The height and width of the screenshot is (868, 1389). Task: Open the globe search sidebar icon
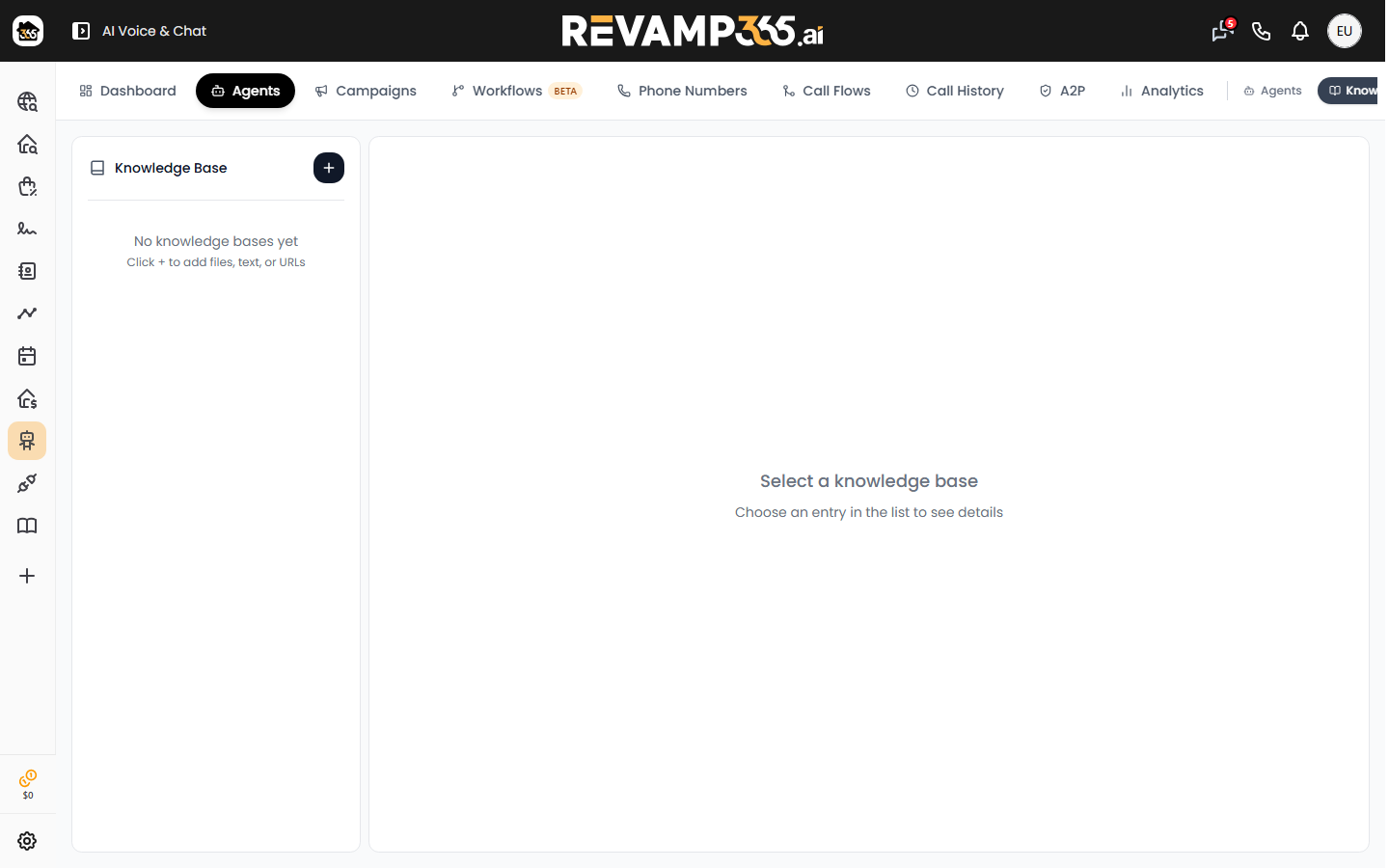point(27,101)
